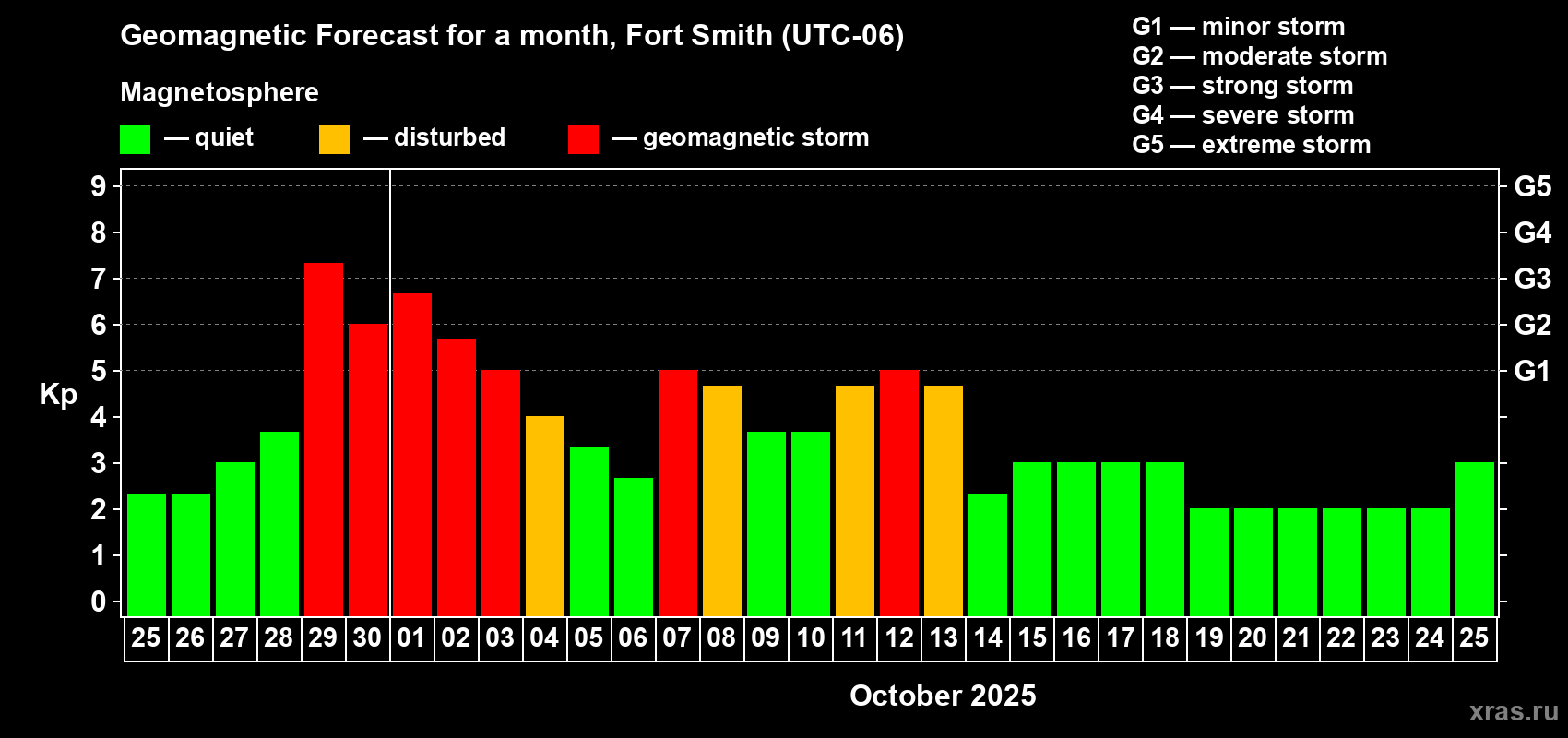Select the green bar for day 28
Image resolution: width=1568 pixels, height=738 pixels.
[x=279, y=524]
